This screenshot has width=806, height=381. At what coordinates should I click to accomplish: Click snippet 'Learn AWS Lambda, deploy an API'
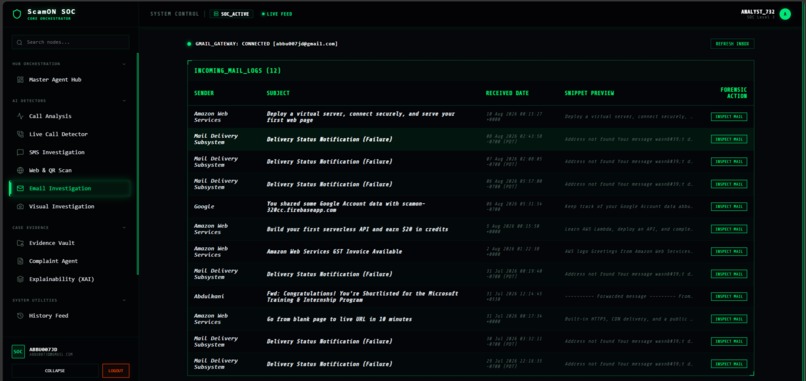point(629,229)
